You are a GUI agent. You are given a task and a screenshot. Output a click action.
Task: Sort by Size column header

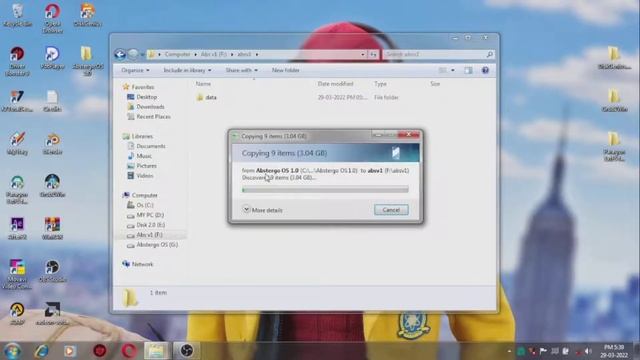[435, 84]
